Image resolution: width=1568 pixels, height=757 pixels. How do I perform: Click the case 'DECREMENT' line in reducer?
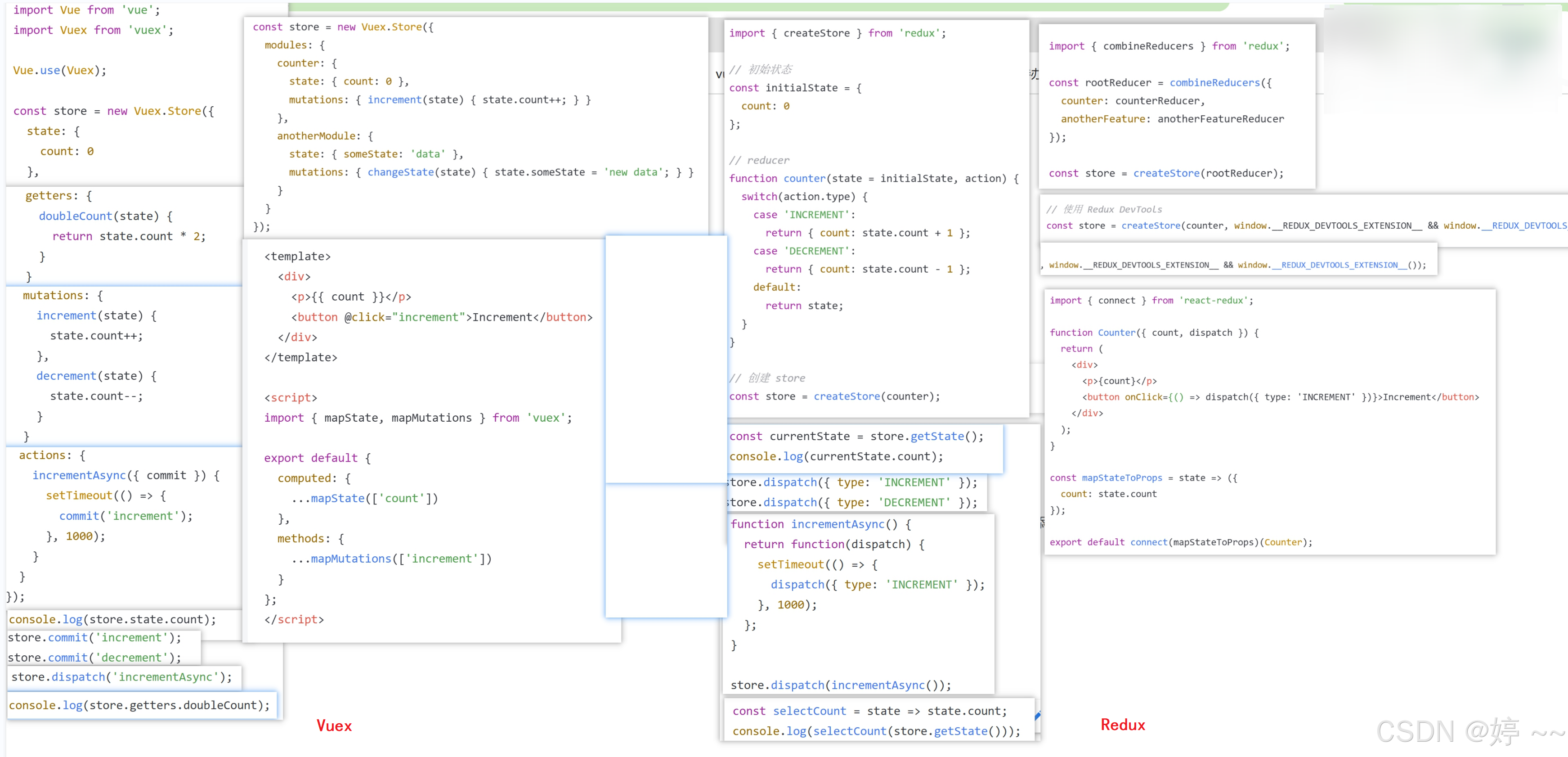[803, 251]
